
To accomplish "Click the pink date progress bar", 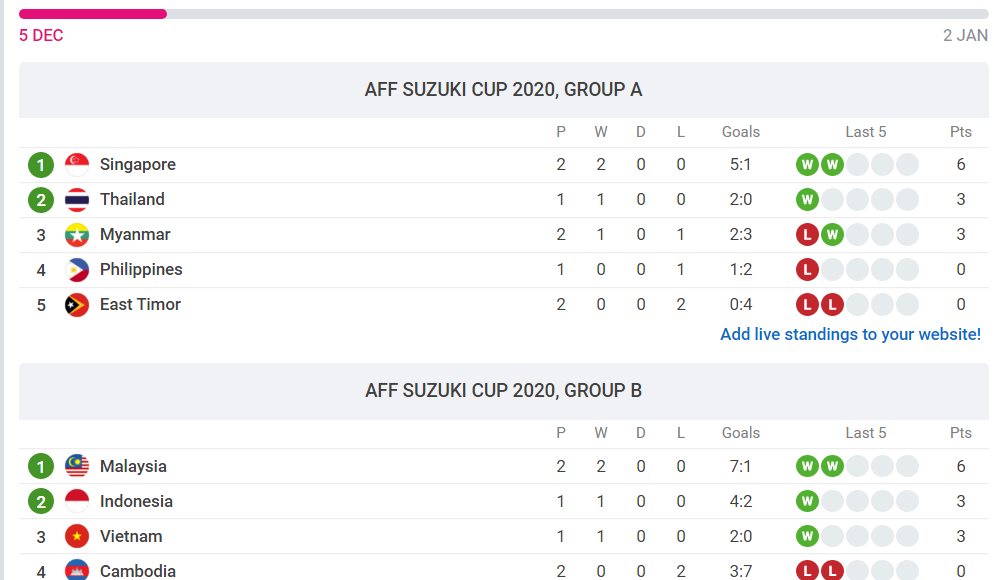I will click(x=93, y=14).
